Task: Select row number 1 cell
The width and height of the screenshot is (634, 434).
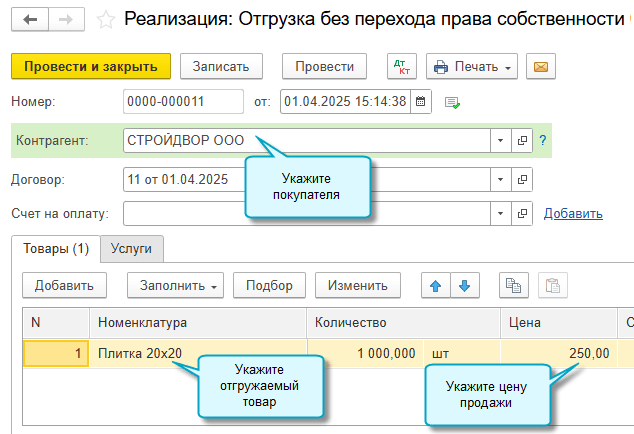Action: tap(56, 354)
